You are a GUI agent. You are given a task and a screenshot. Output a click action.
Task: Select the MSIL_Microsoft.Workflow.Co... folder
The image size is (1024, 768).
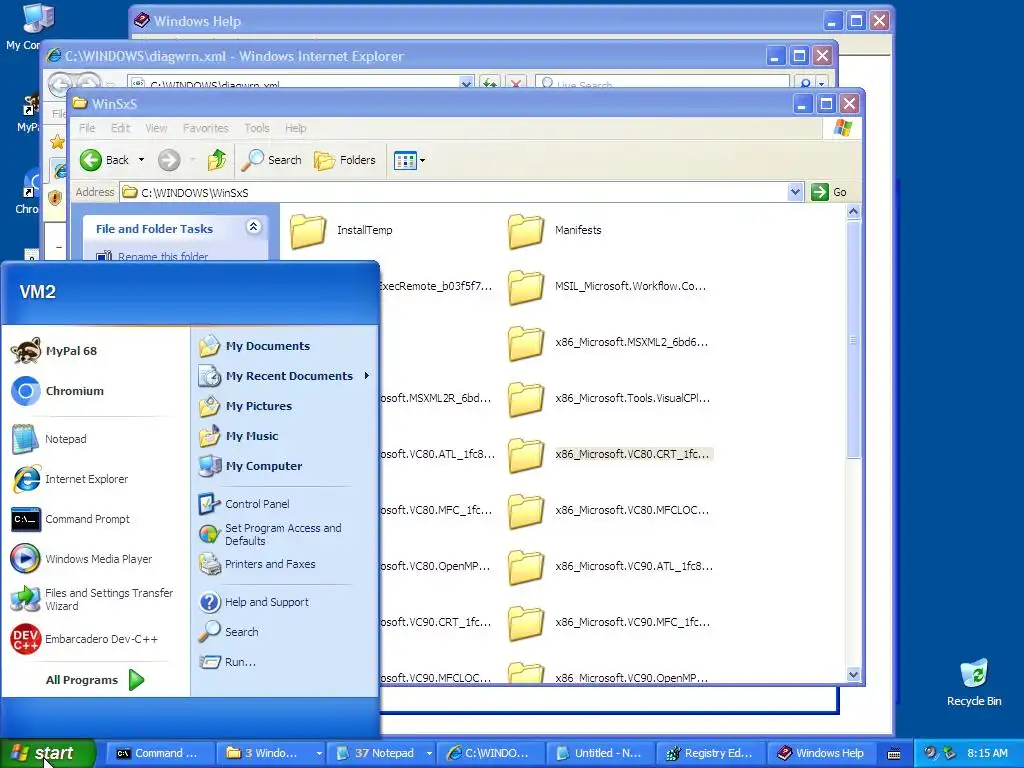(607, 286)
